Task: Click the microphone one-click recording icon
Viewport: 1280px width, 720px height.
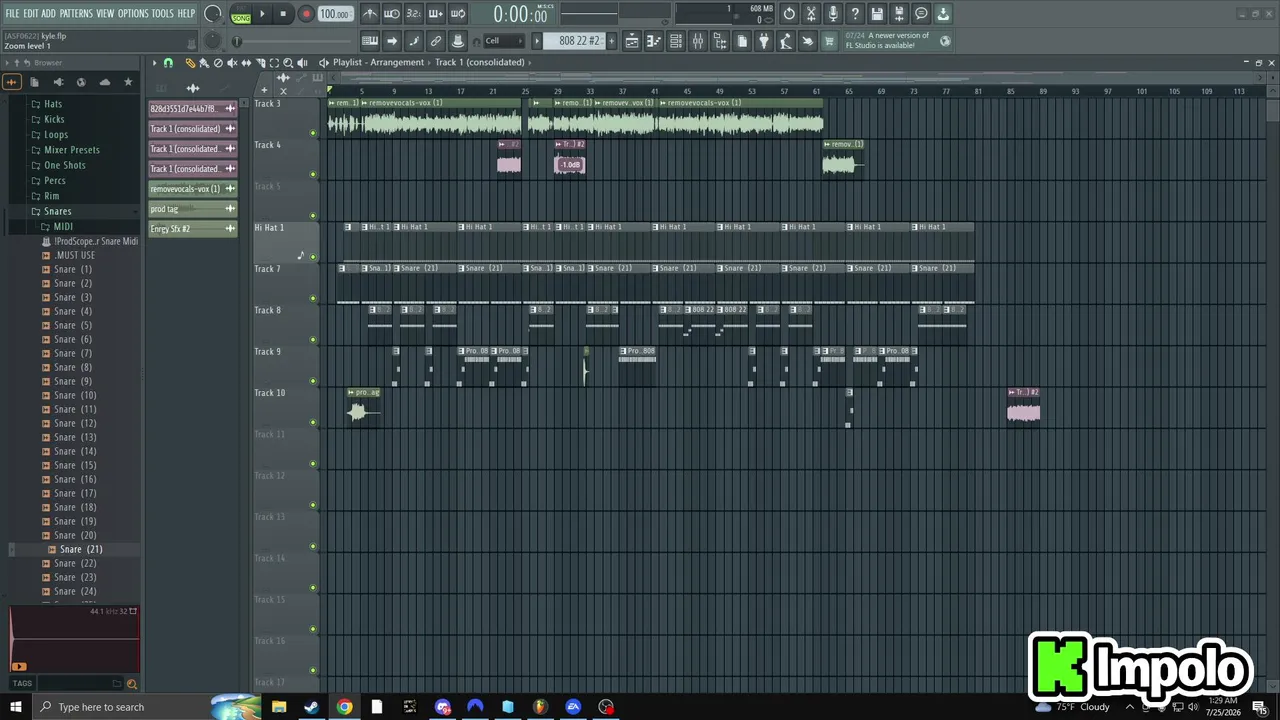Action: [x=833, y=14]
